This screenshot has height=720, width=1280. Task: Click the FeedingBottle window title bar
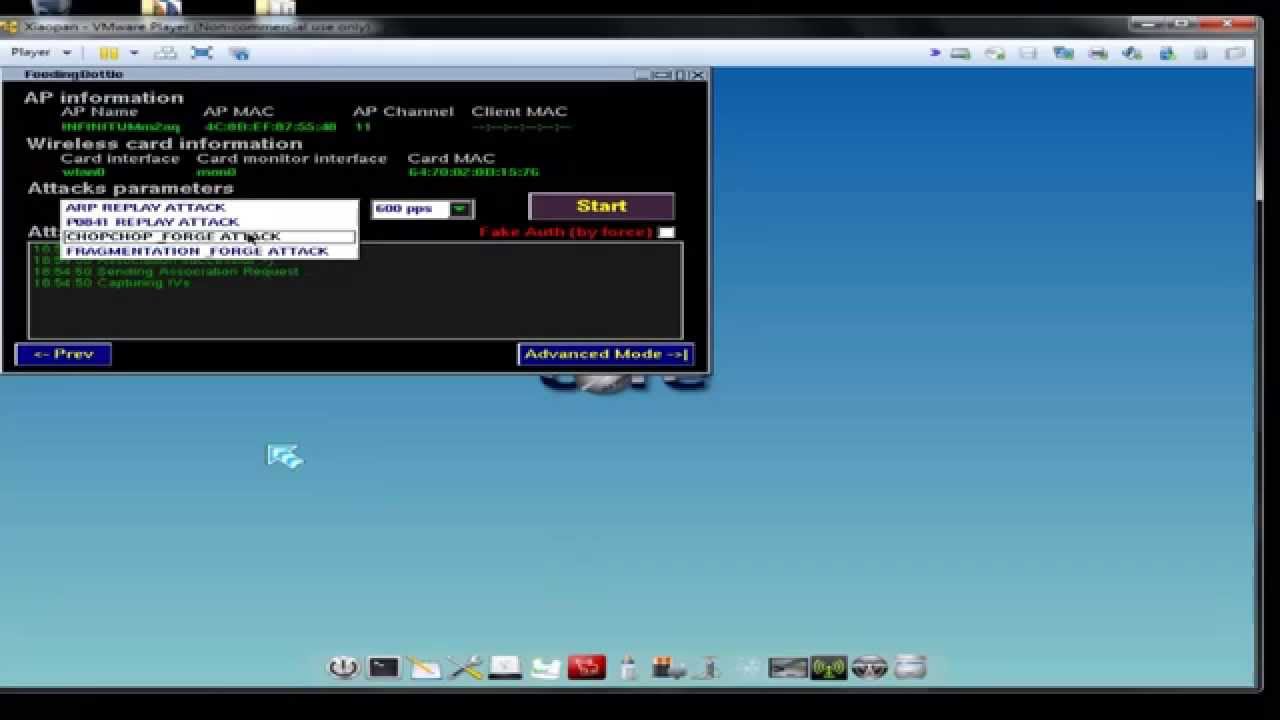tap(355, 75)
